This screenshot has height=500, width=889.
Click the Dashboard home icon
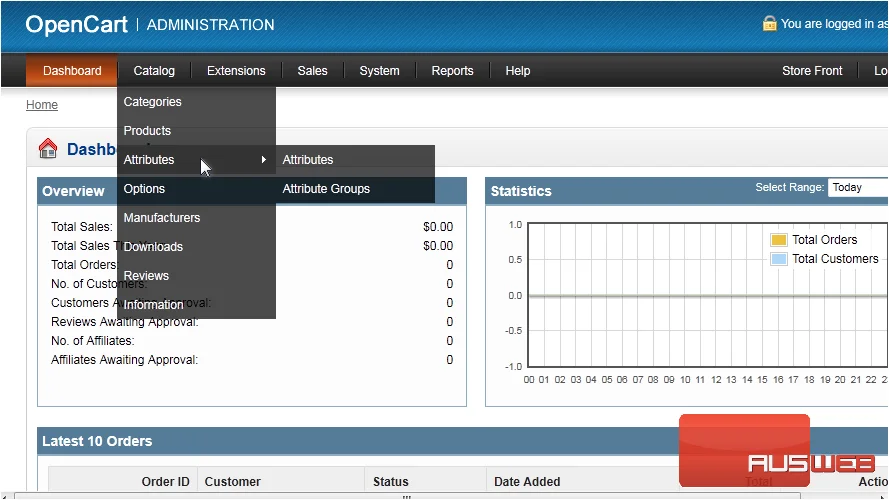[x=48, y=149]
